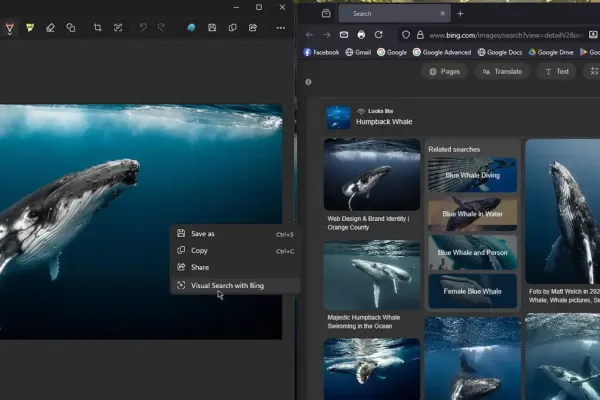600x400 pixels.
Task: Click the Humpback Whale result label
Action: (384, 122)
